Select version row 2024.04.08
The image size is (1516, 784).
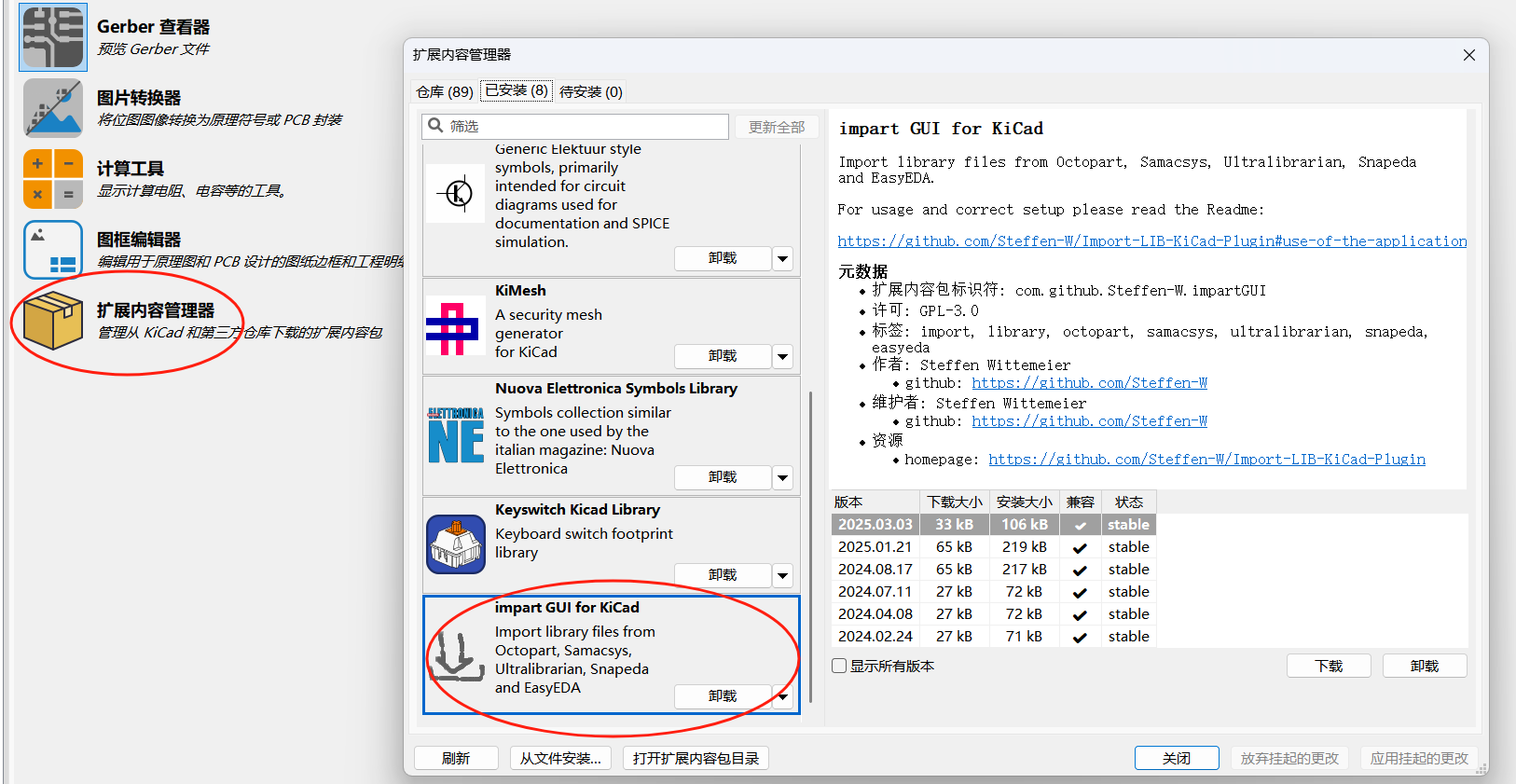click(x=994, y=614)
